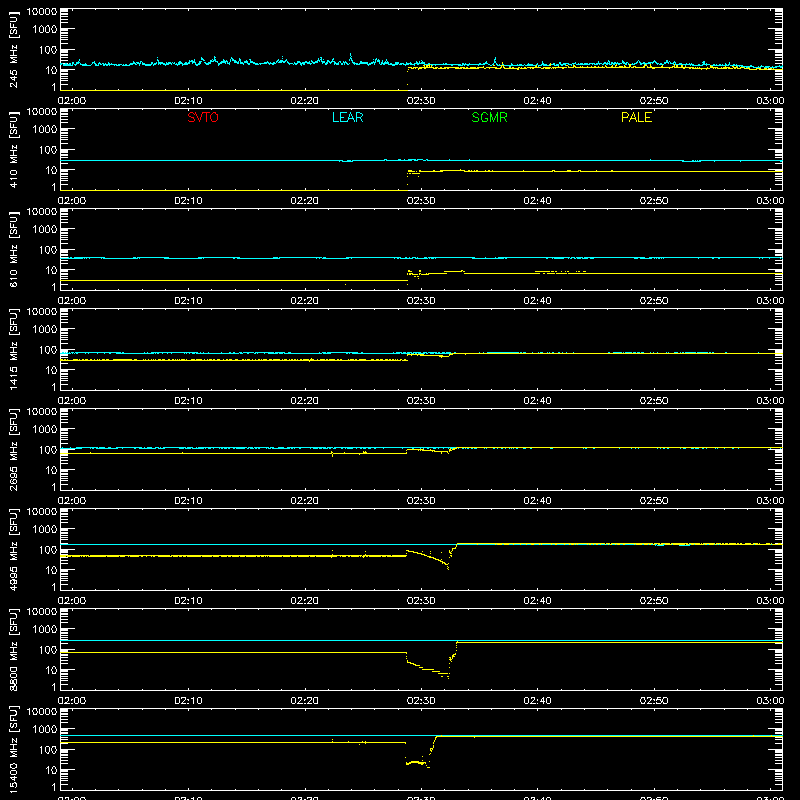Click the 8800 MHz [SFU] axis label
800x800 pixels.
point(13,650)
